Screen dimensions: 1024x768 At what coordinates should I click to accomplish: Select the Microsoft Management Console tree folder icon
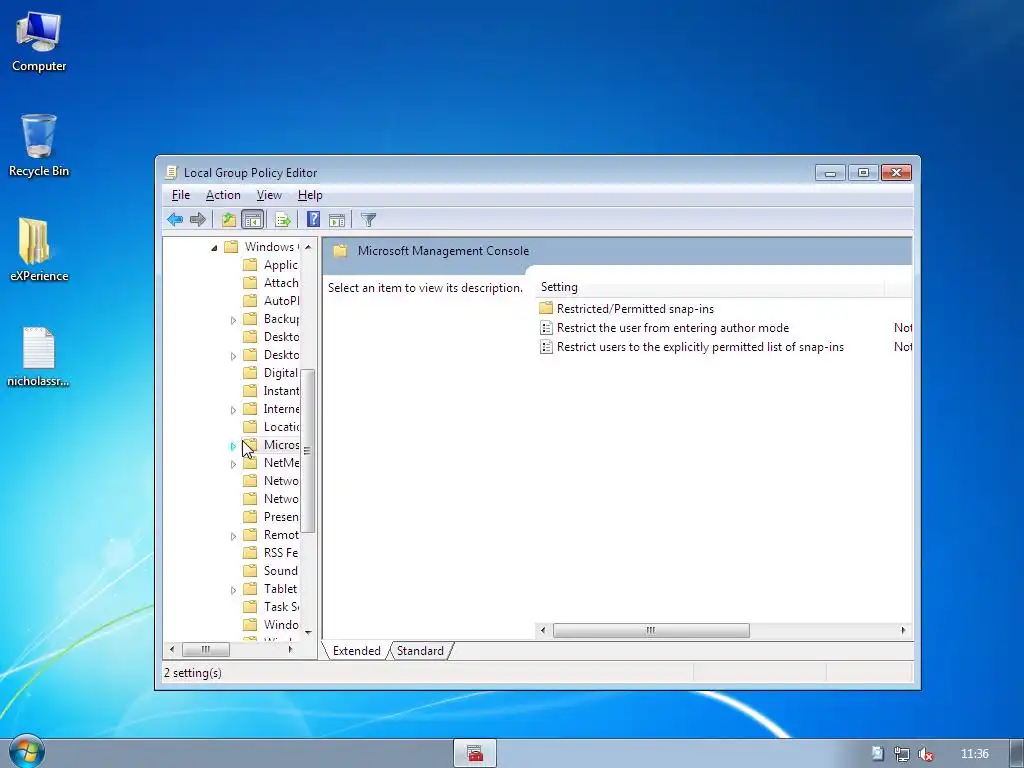pos(250,445)
